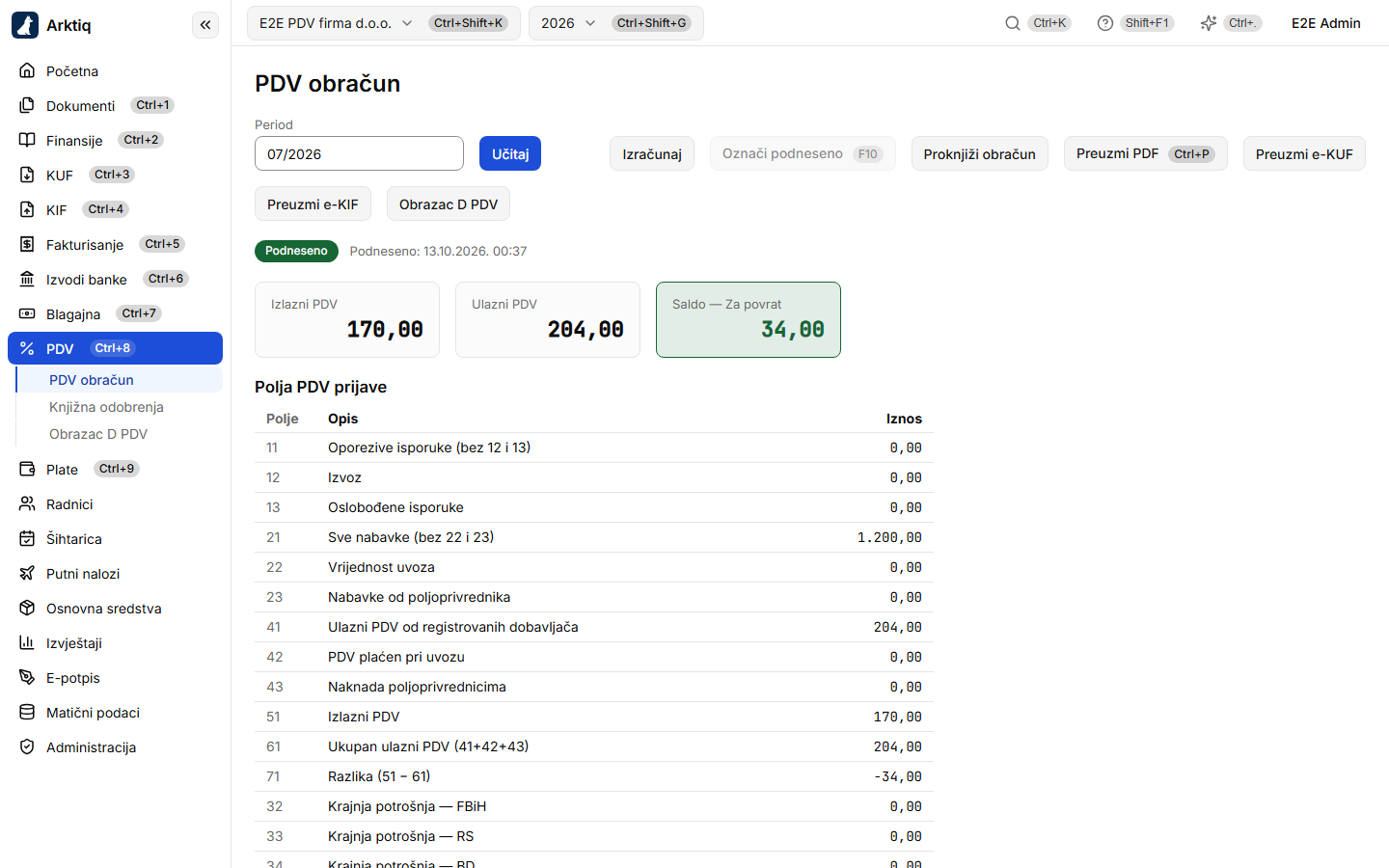Open help via the question mark icon

click(x=1105, y=23)
